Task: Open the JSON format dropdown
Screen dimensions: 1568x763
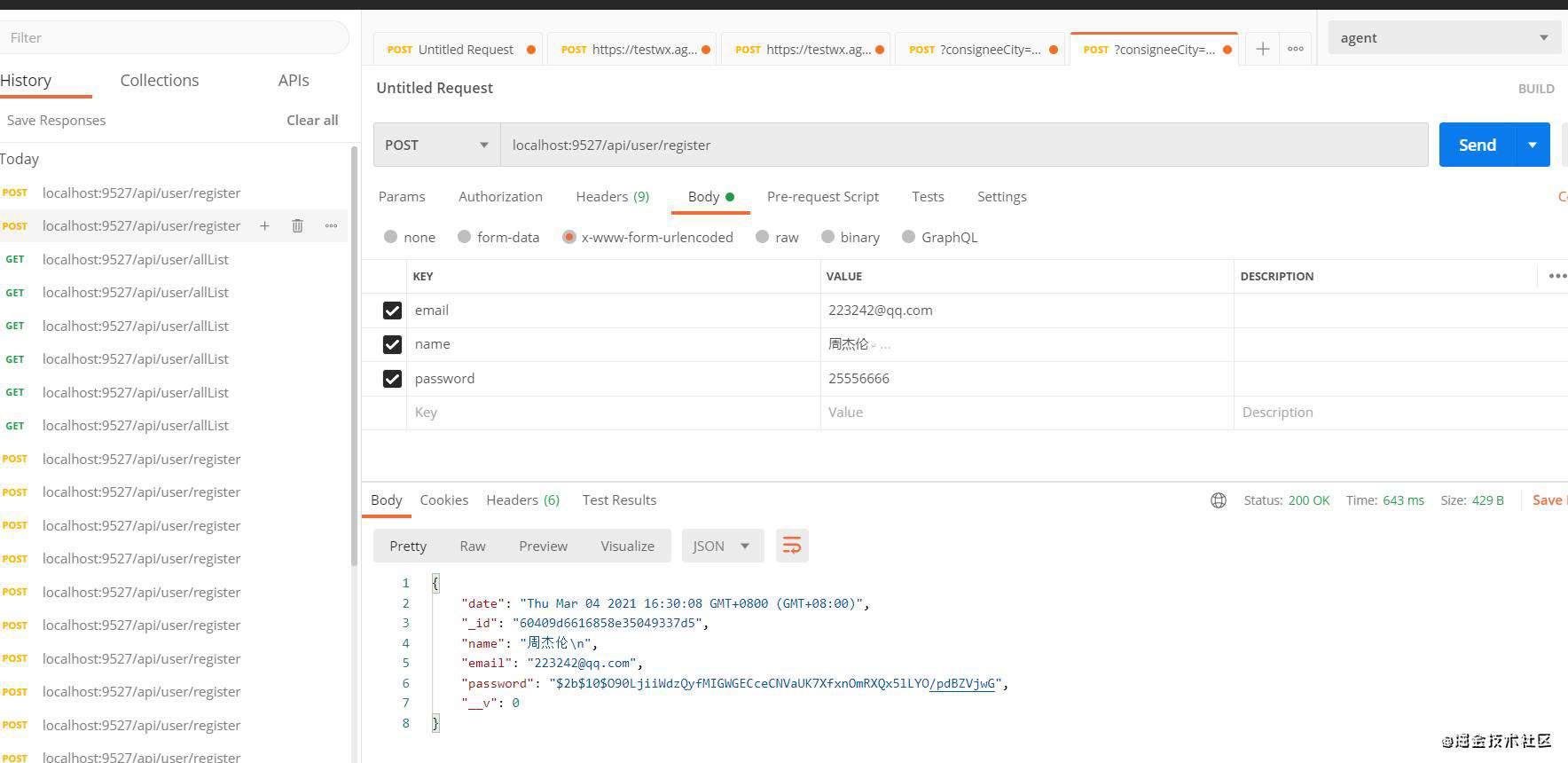Action: [x=722, y=546]
